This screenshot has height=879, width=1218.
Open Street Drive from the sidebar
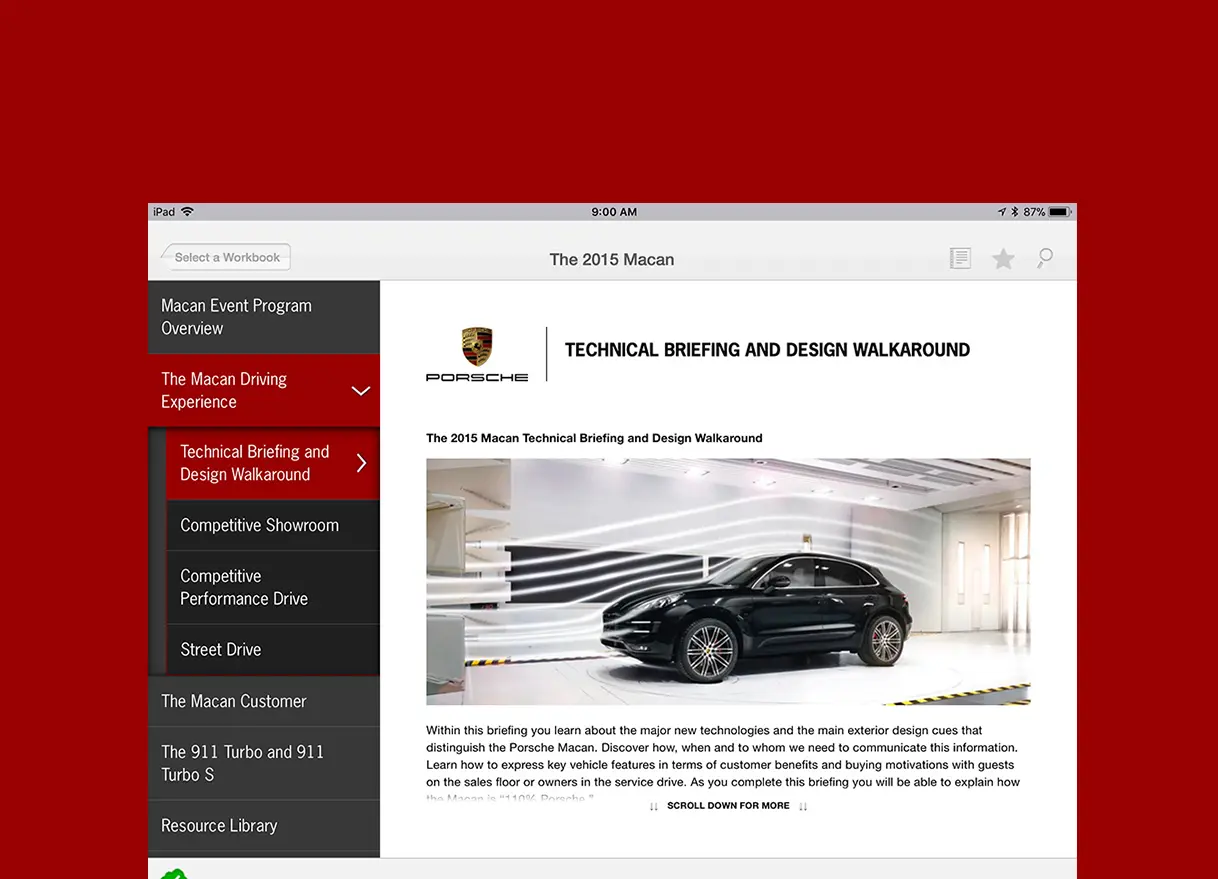220,649
